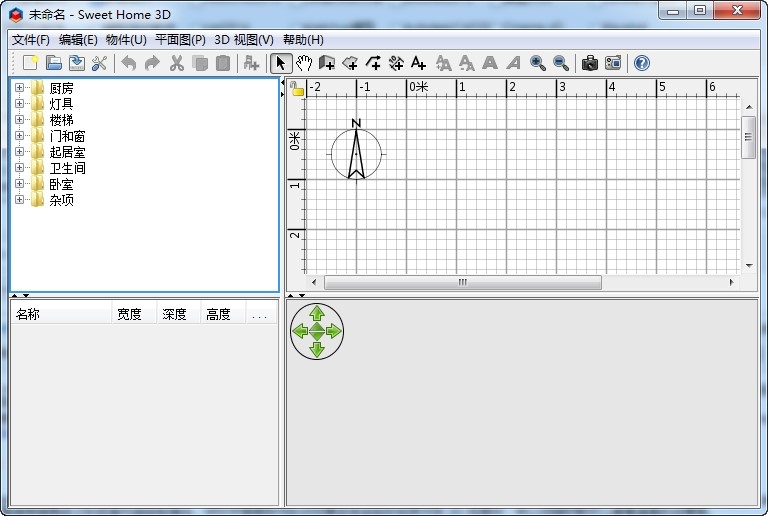Screen dimensions: 768x516
Task: Select the Create rooms tool
Action: click(x=350, y=63)
